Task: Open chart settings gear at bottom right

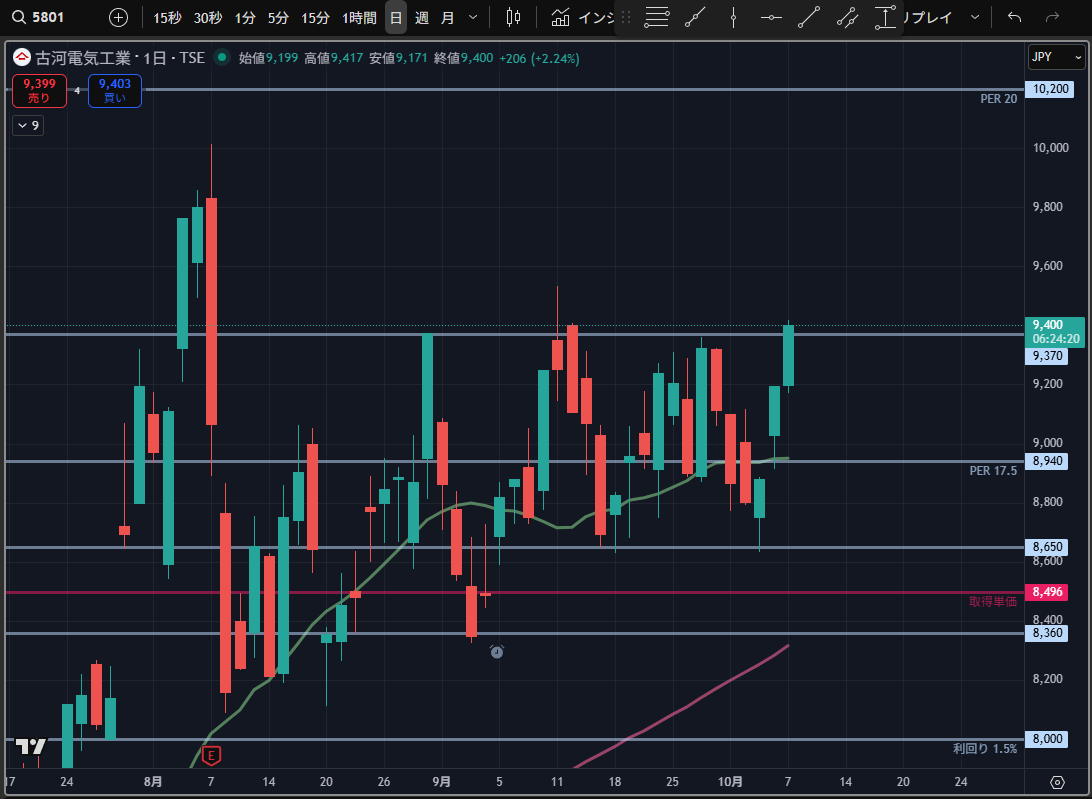Action: pyautogui.click(x=1058, y=781)
